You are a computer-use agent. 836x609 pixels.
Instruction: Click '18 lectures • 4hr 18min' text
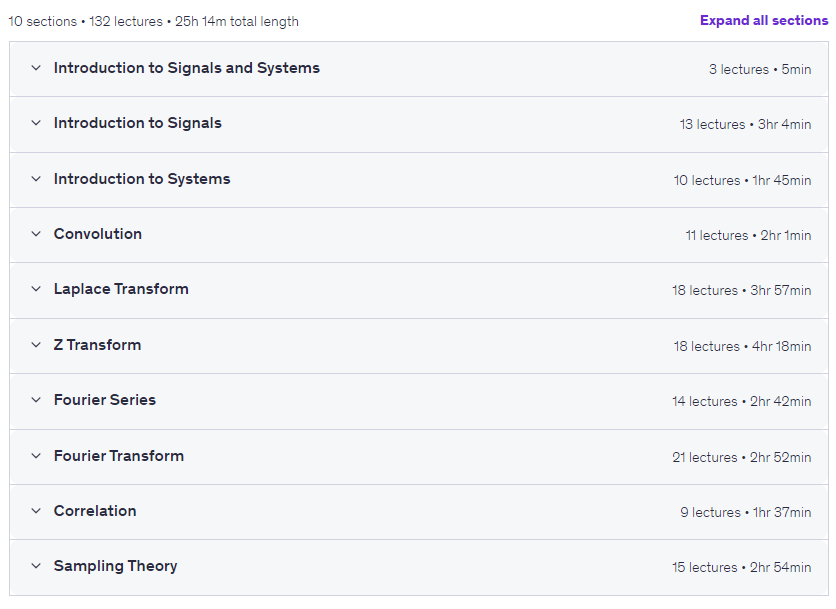742,346
